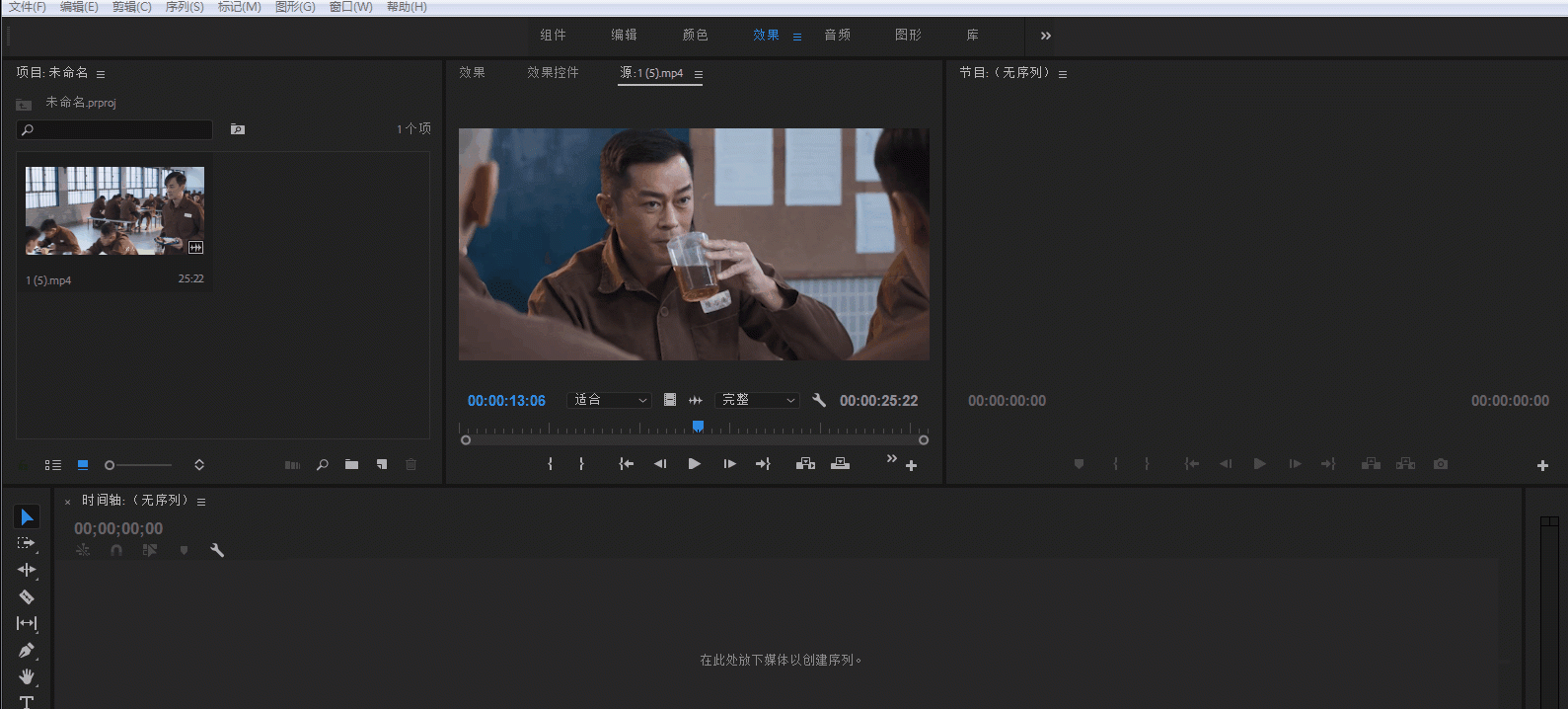Select the 源: 1 (5).mp4 tab
The image size is (1568, 709).
point(651,72)
